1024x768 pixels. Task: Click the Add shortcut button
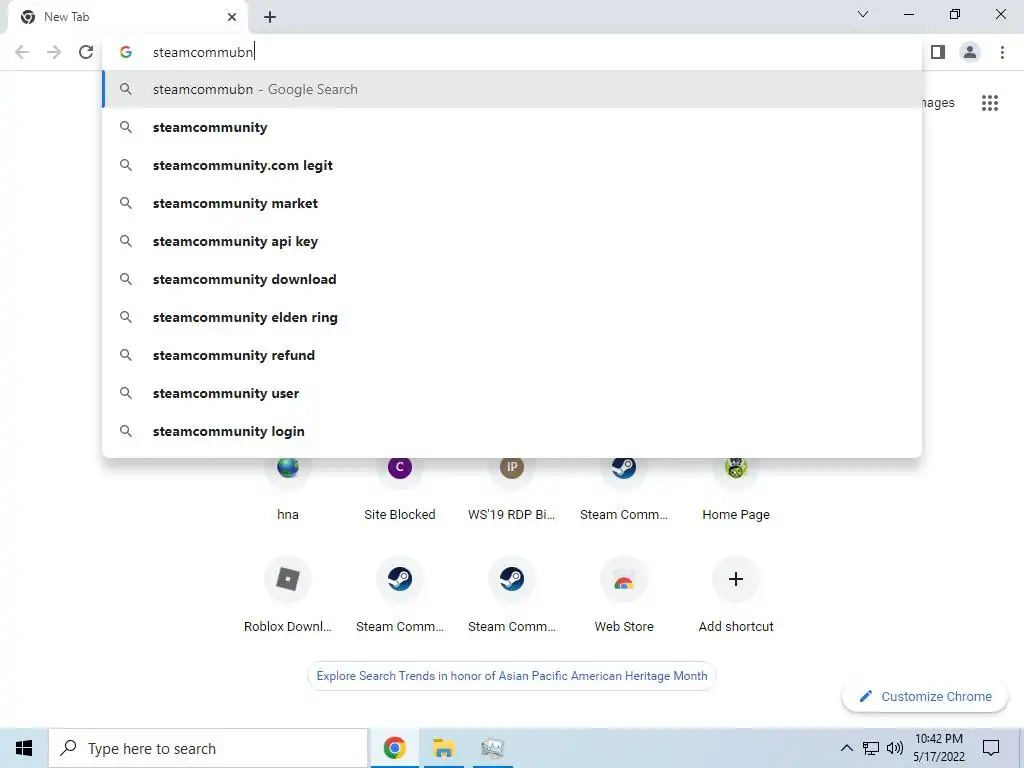click(736, 594)
